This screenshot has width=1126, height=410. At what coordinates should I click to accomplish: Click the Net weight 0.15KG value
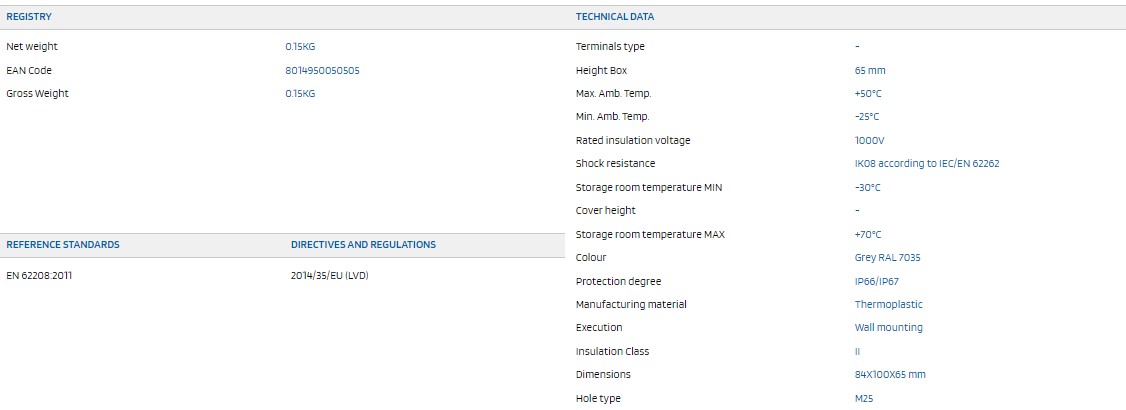[x=300, y=47]
